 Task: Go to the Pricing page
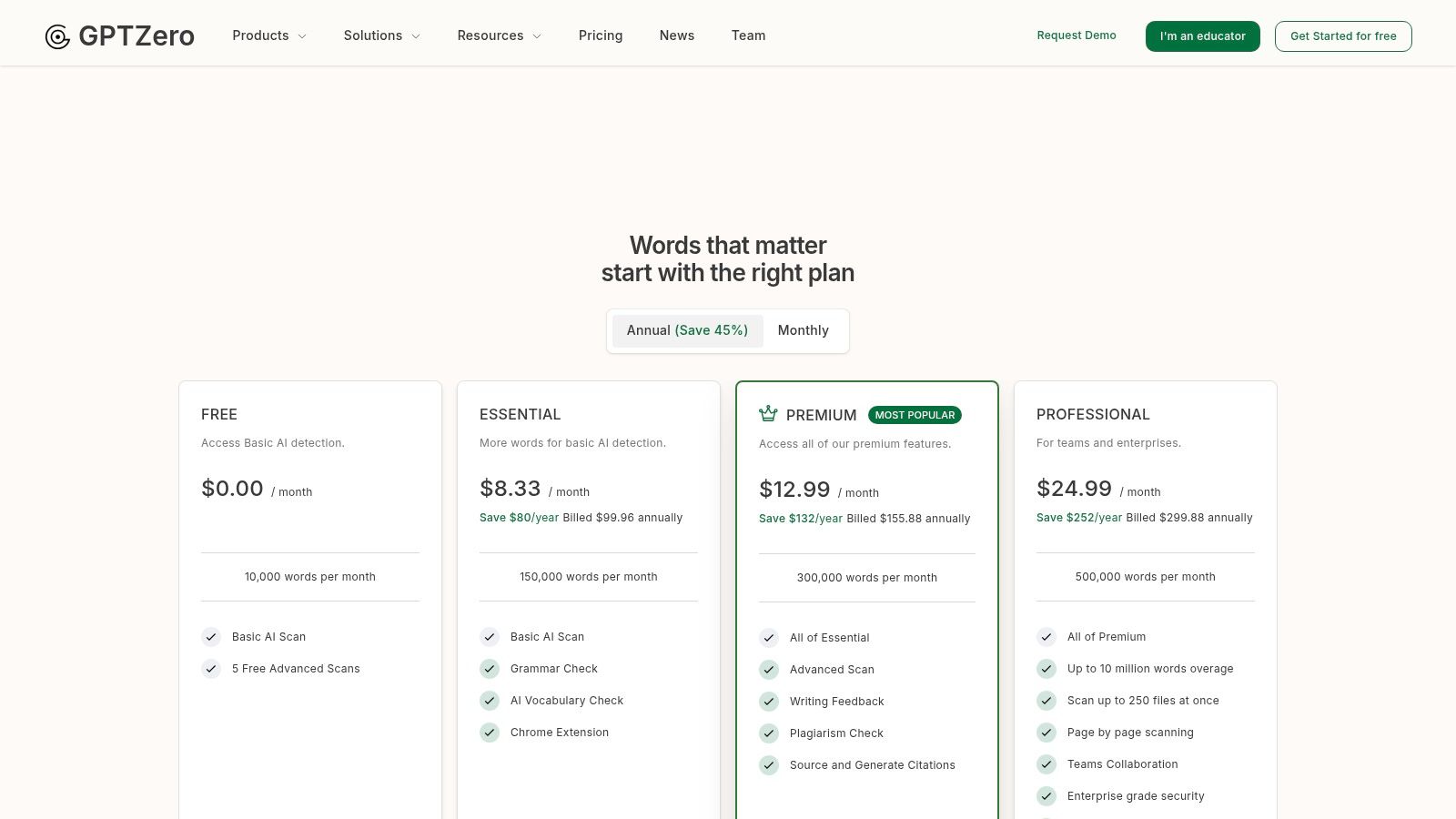click(x=601, y=35)
